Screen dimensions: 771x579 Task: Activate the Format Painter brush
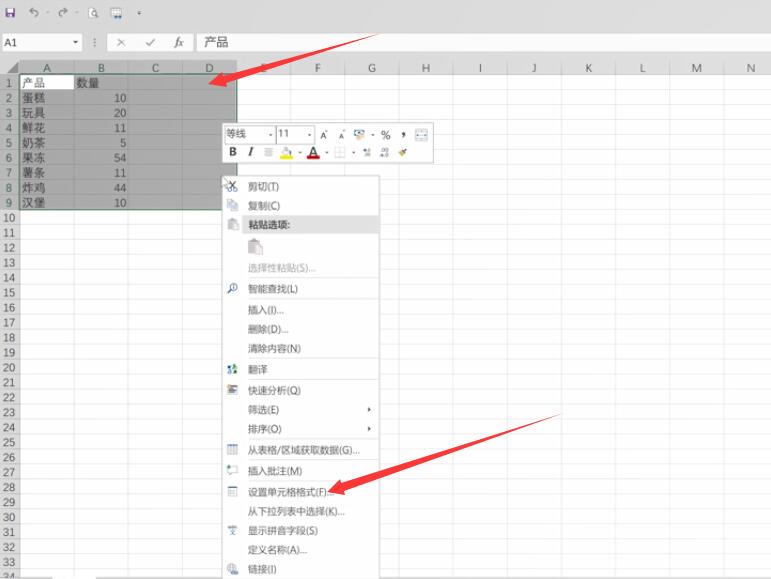point(403,152)
